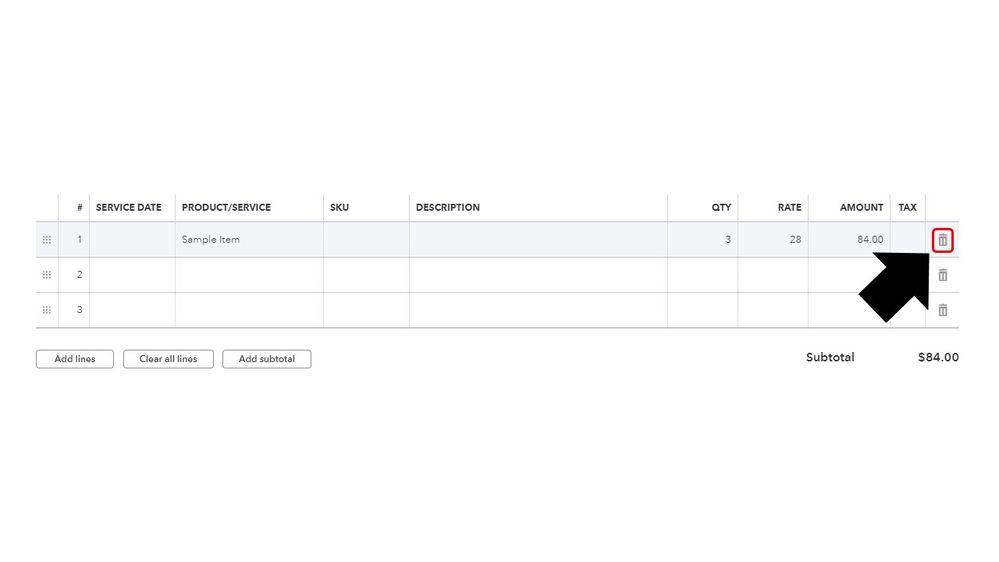Screen dimensions: 999x562
Task: Select Product/Service cell in row 2
Action: pyautogui.click(x=249, y=275)
